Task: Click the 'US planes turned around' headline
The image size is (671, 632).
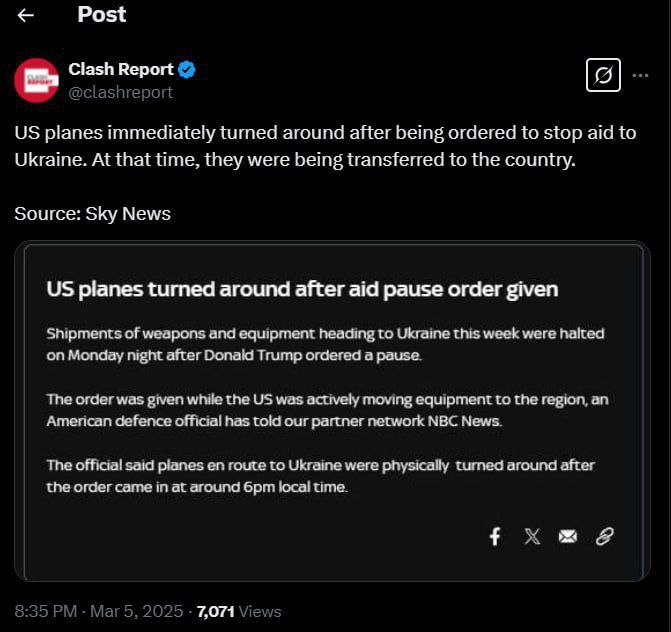Action: 302,290
